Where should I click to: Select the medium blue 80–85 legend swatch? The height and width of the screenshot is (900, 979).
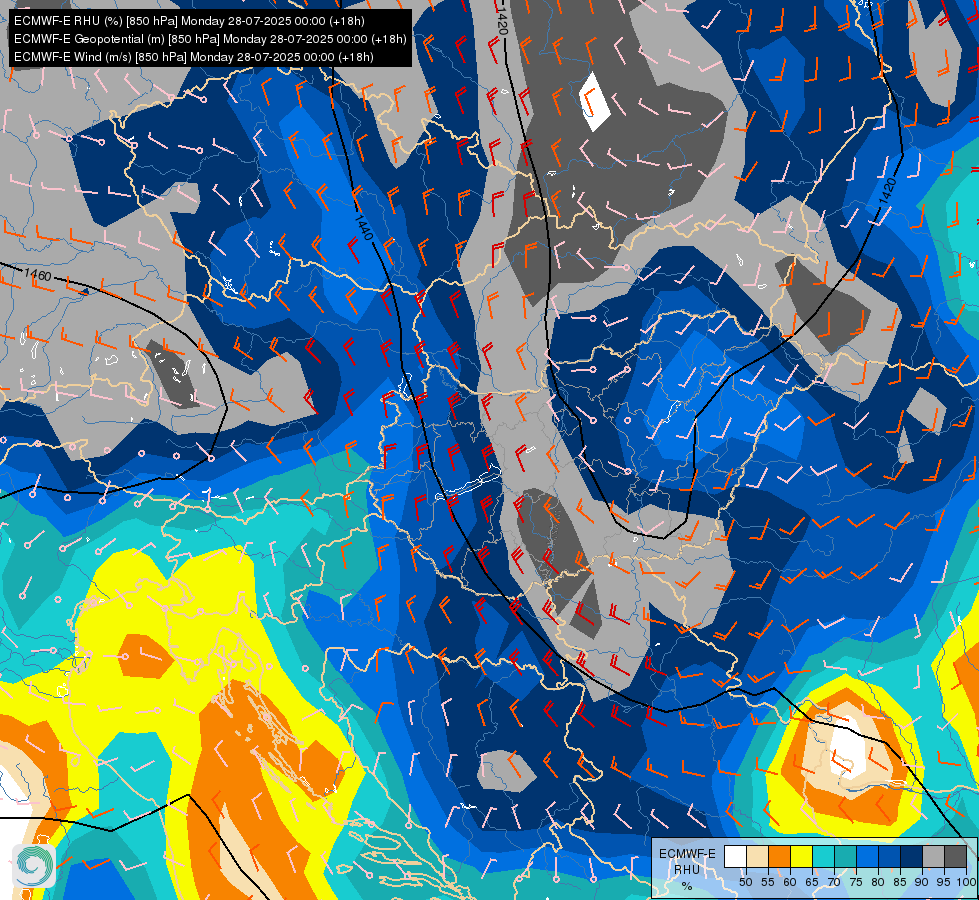pyautogui.click(x=890, y=856)
